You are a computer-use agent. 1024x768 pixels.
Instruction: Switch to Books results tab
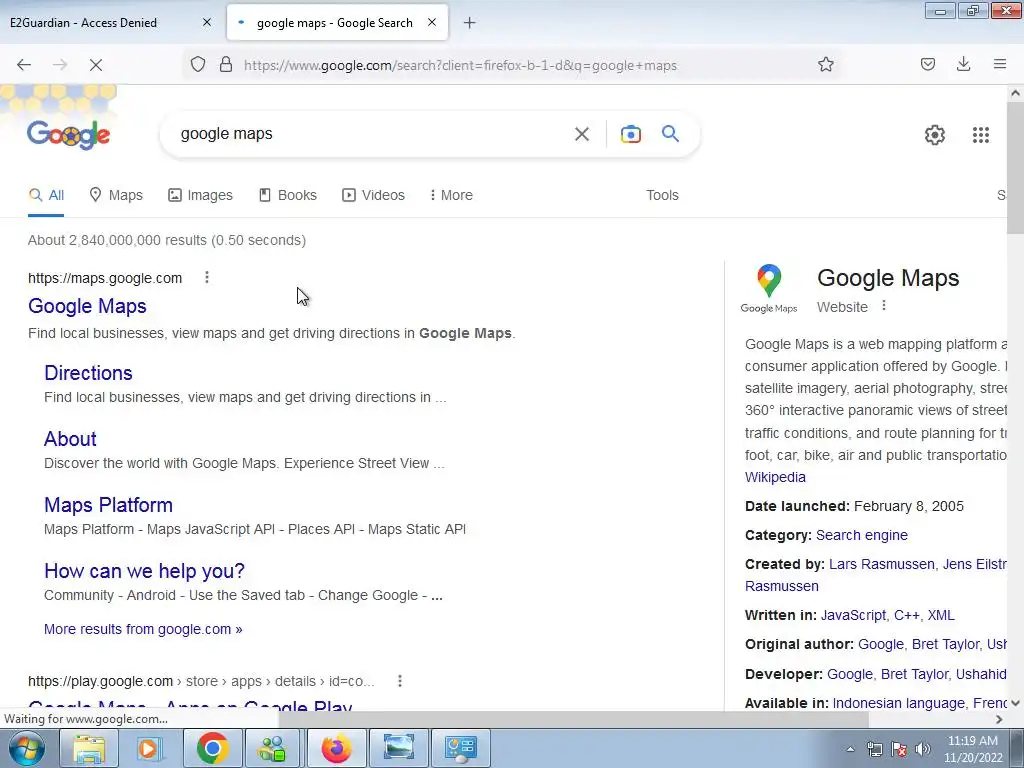tap(288, 195)
